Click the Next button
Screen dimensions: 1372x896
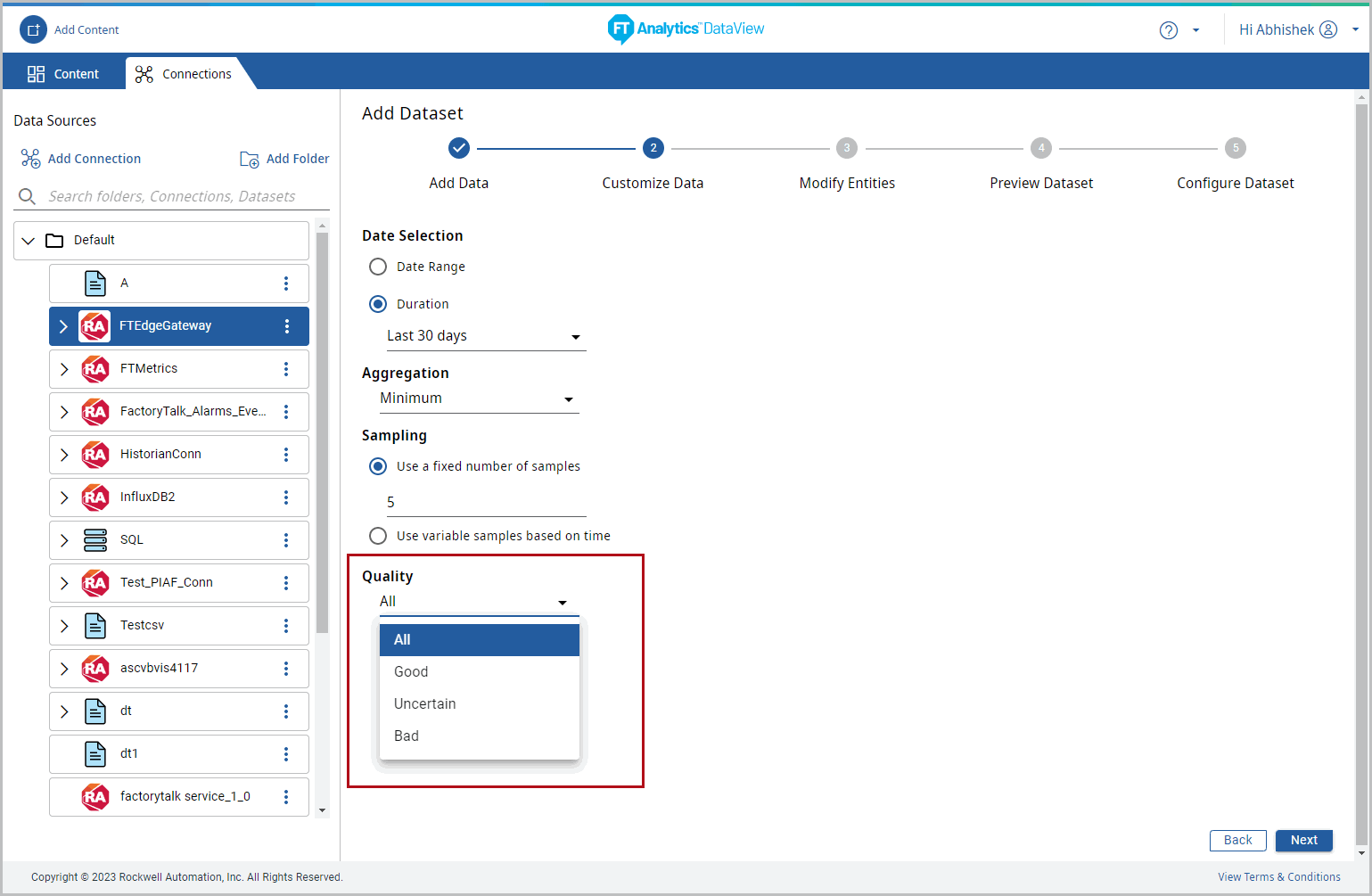pos(1303,840)
